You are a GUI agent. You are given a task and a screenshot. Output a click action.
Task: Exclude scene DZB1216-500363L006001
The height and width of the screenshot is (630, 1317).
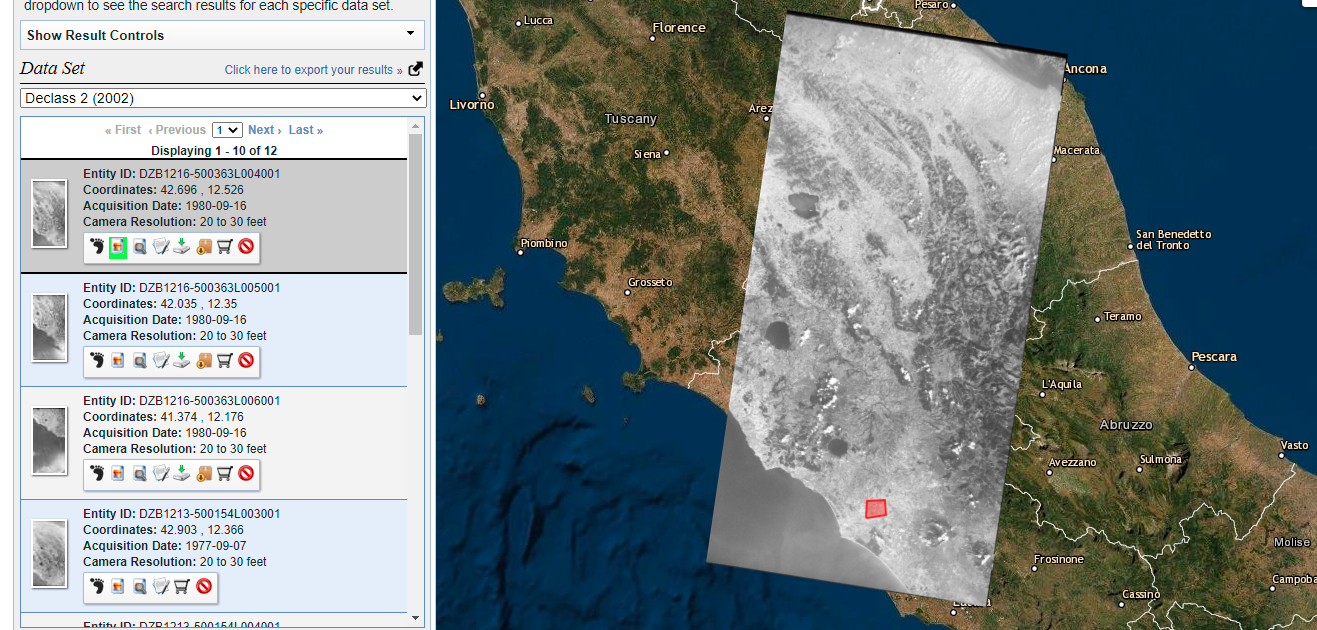point(246,473)
